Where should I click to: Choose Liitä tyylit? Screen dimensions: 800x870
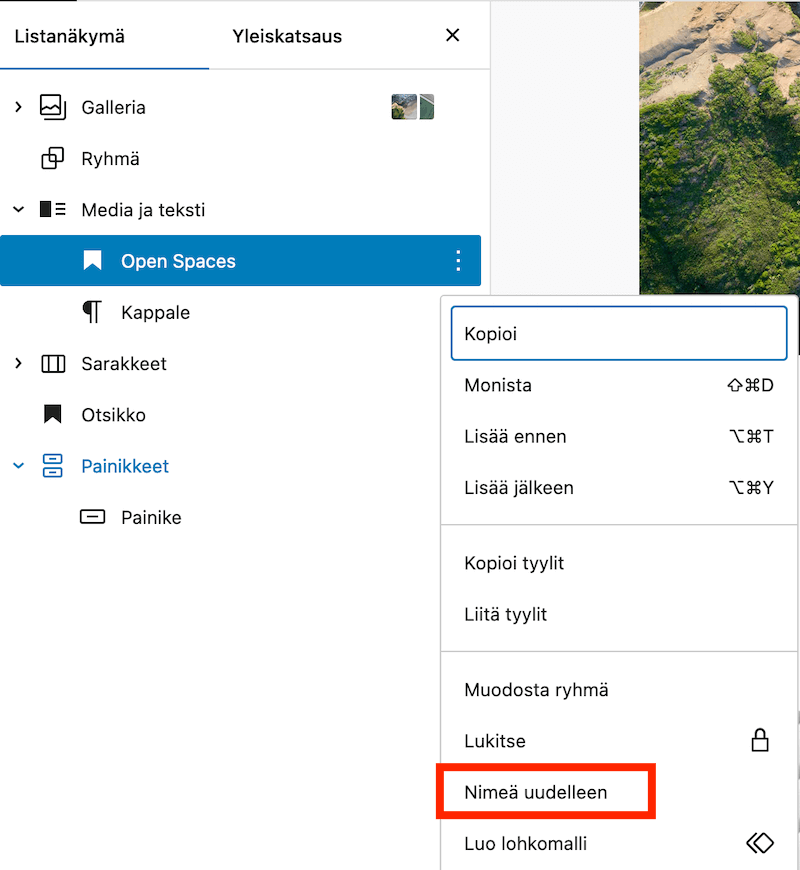619,614
